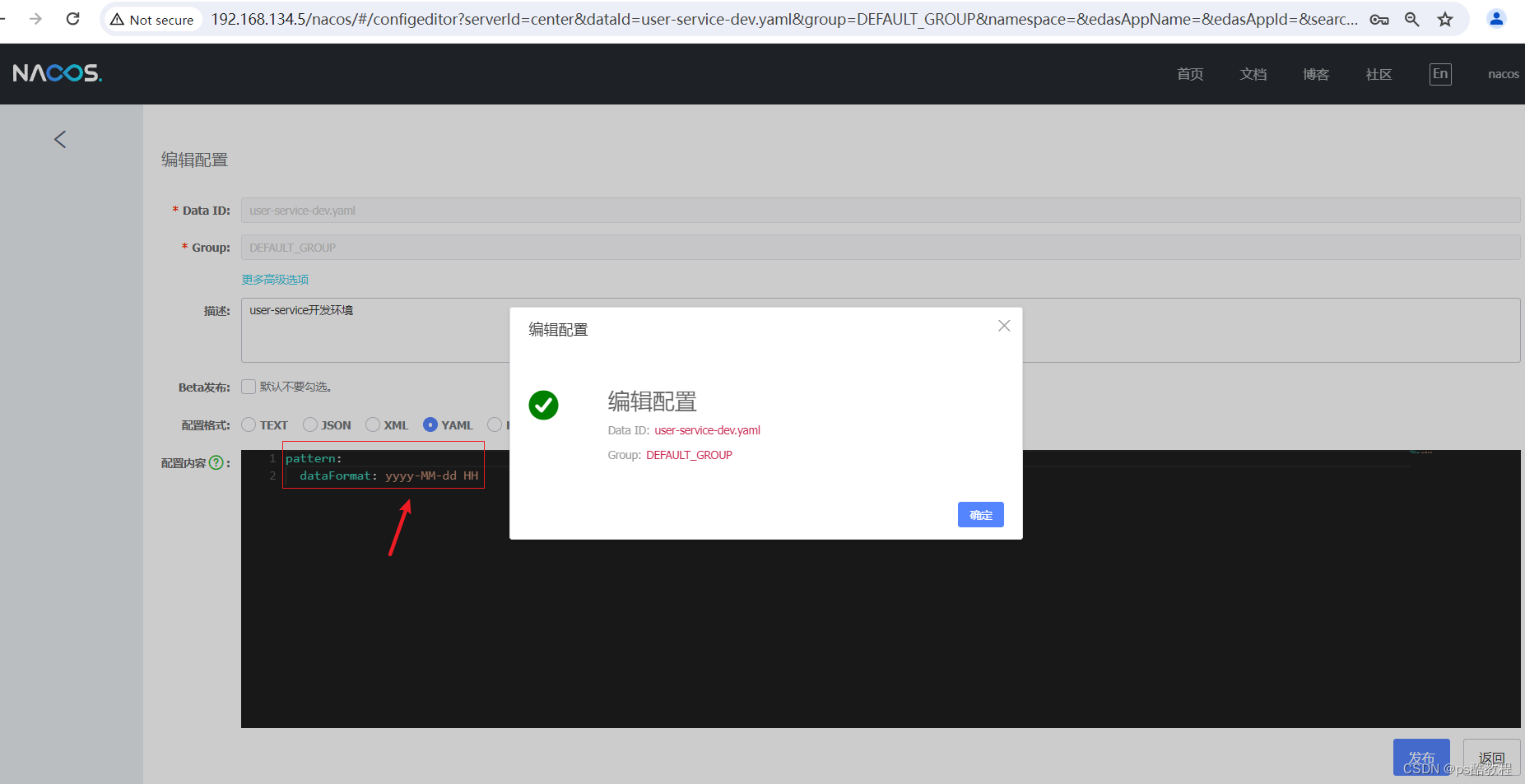
Task: Click the dialog title 编辑配置
Action: pos(558,330)
